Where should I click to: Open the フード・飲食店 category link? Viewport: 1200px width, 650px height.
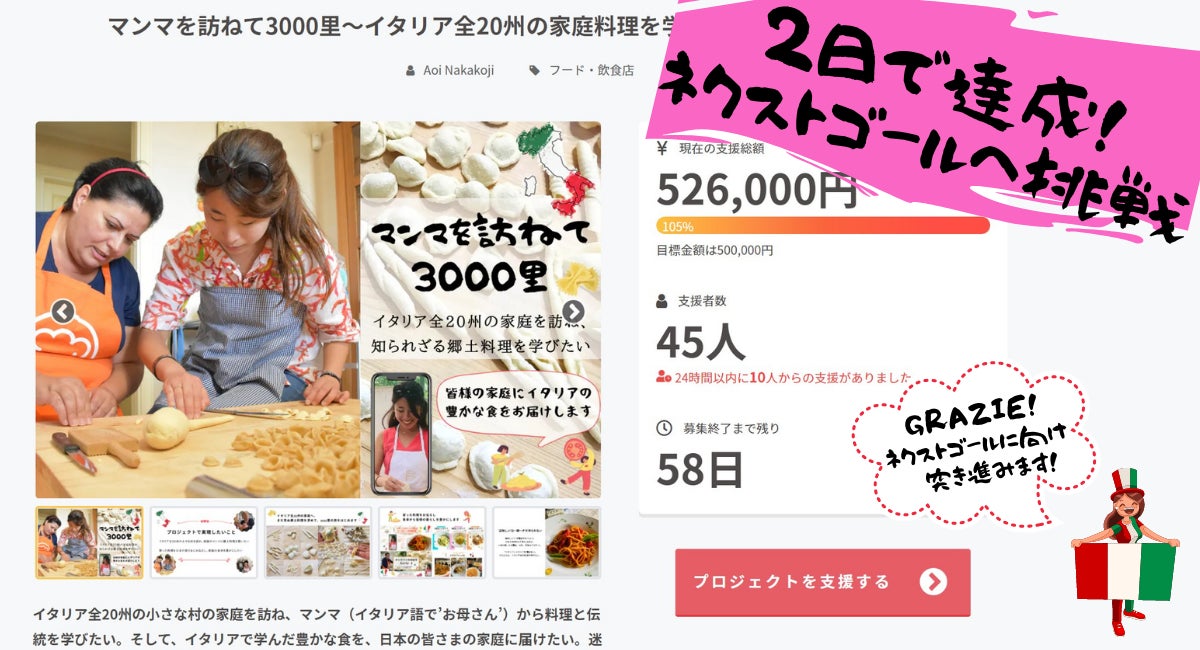click(592, 70)
